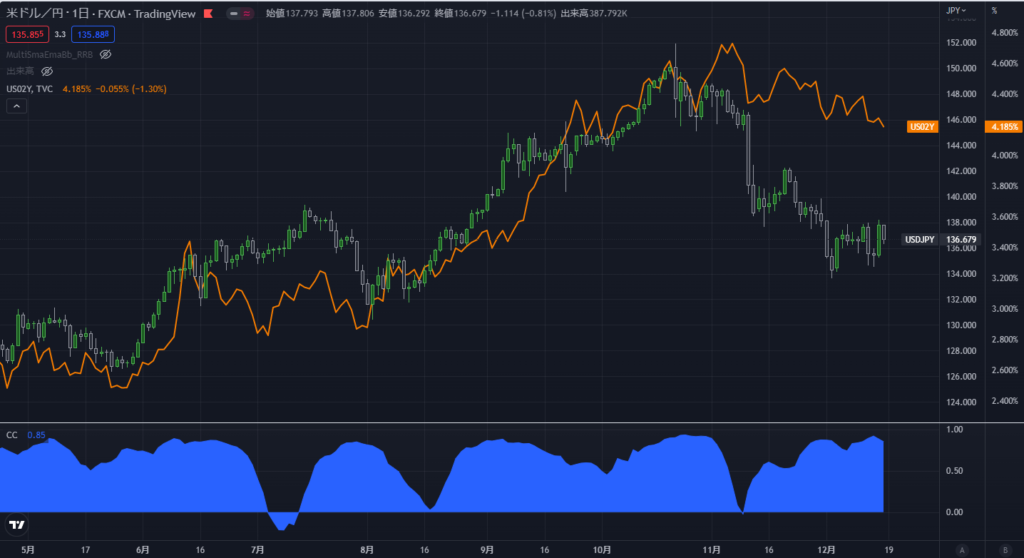Open the JPY currency dropdown
Image resolution: width=1024 pixels, height=558 pixels.
click(958, 10)
